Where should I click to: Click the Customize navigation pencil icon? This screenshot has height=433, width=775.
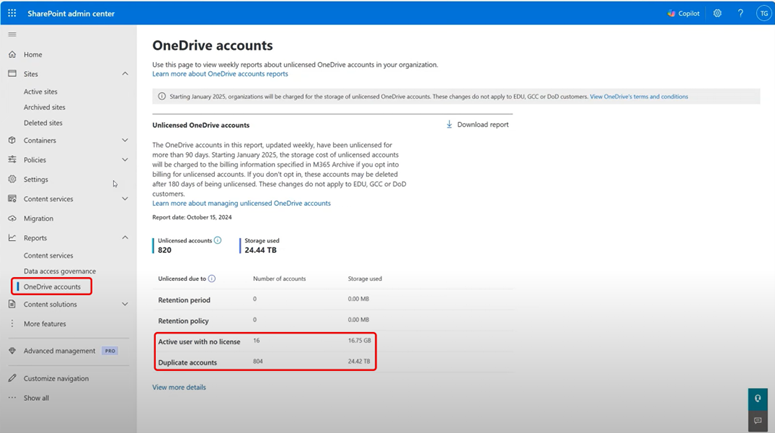point(12,378)
